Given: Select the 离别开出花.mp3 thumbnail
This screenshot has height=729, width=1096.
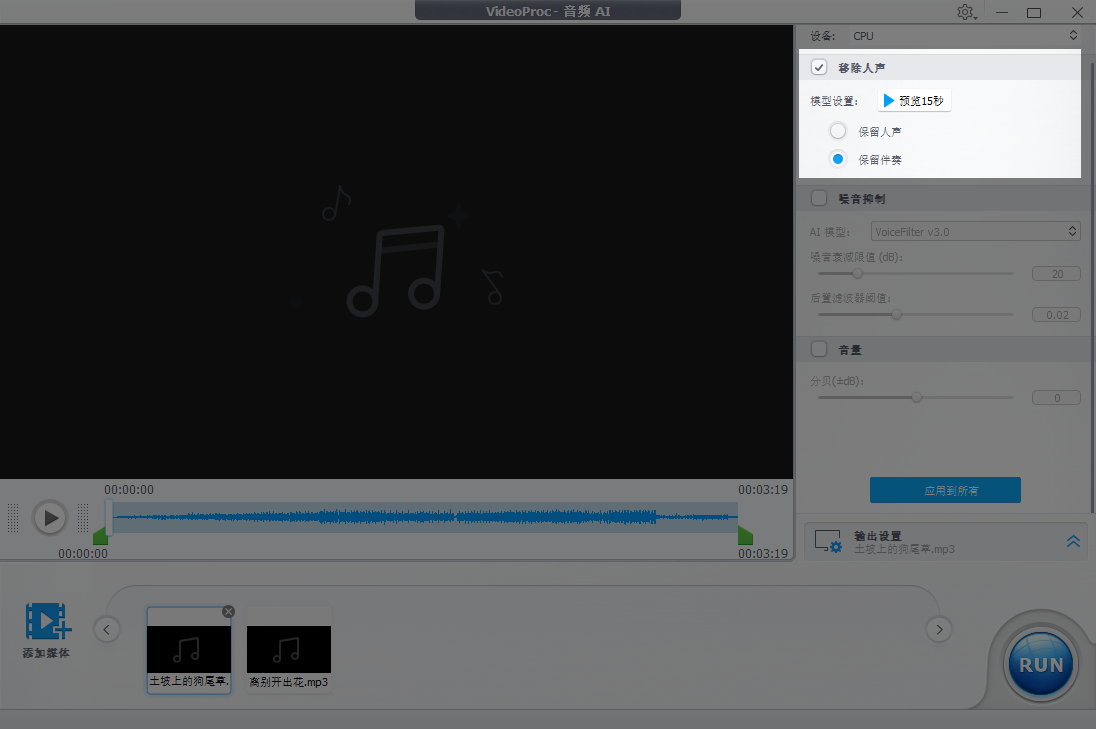Looking at the screenshot, I should point(288,649).
